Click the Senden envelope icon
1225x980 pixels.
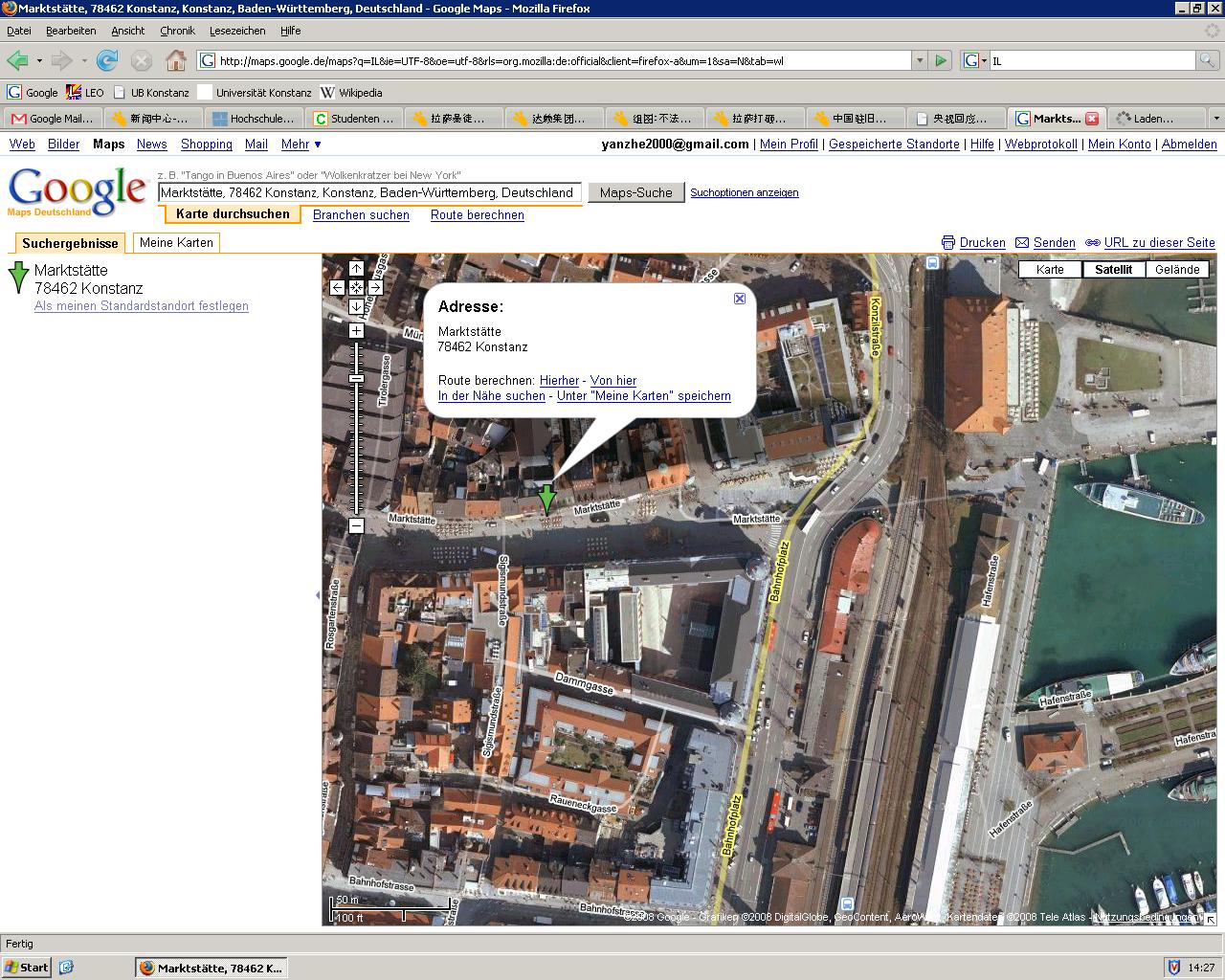1022,243
